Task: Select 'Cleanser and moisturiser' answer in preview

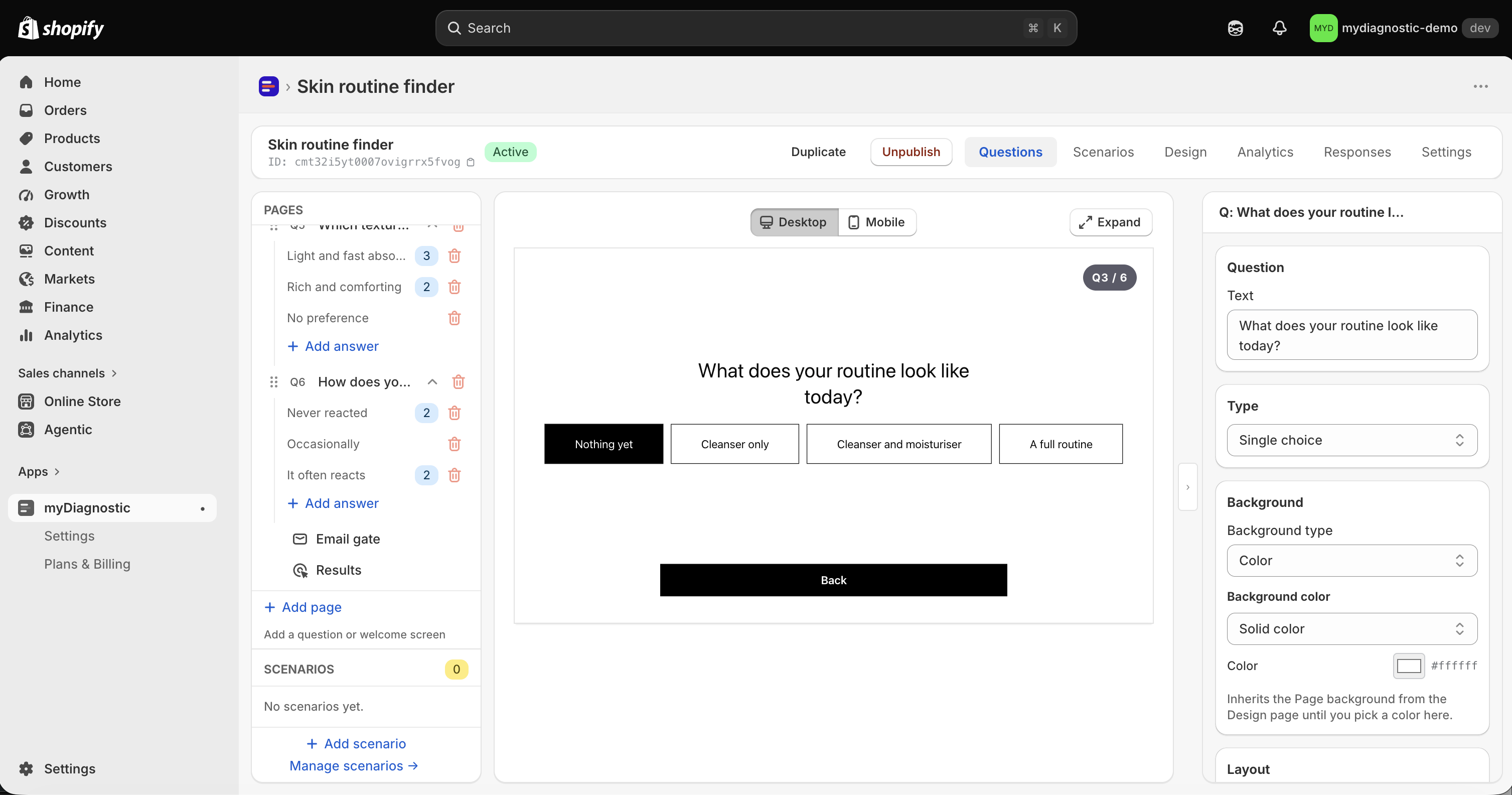Action: [x=898, y=445]
